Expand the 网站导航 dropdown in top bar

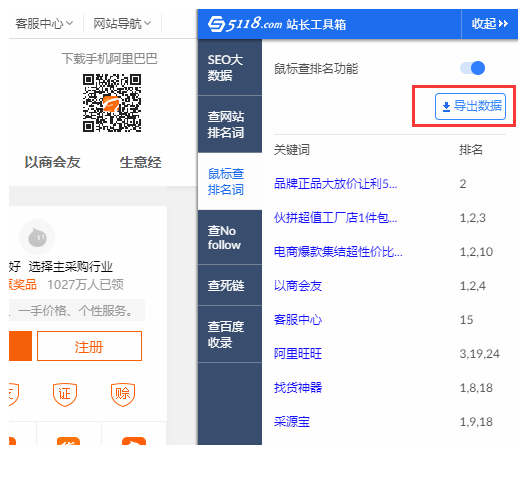coord(122,24)
